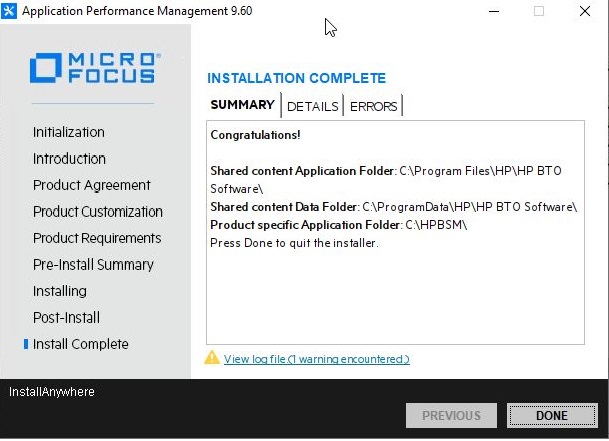Click the Product Requirements step

[96, 238]
